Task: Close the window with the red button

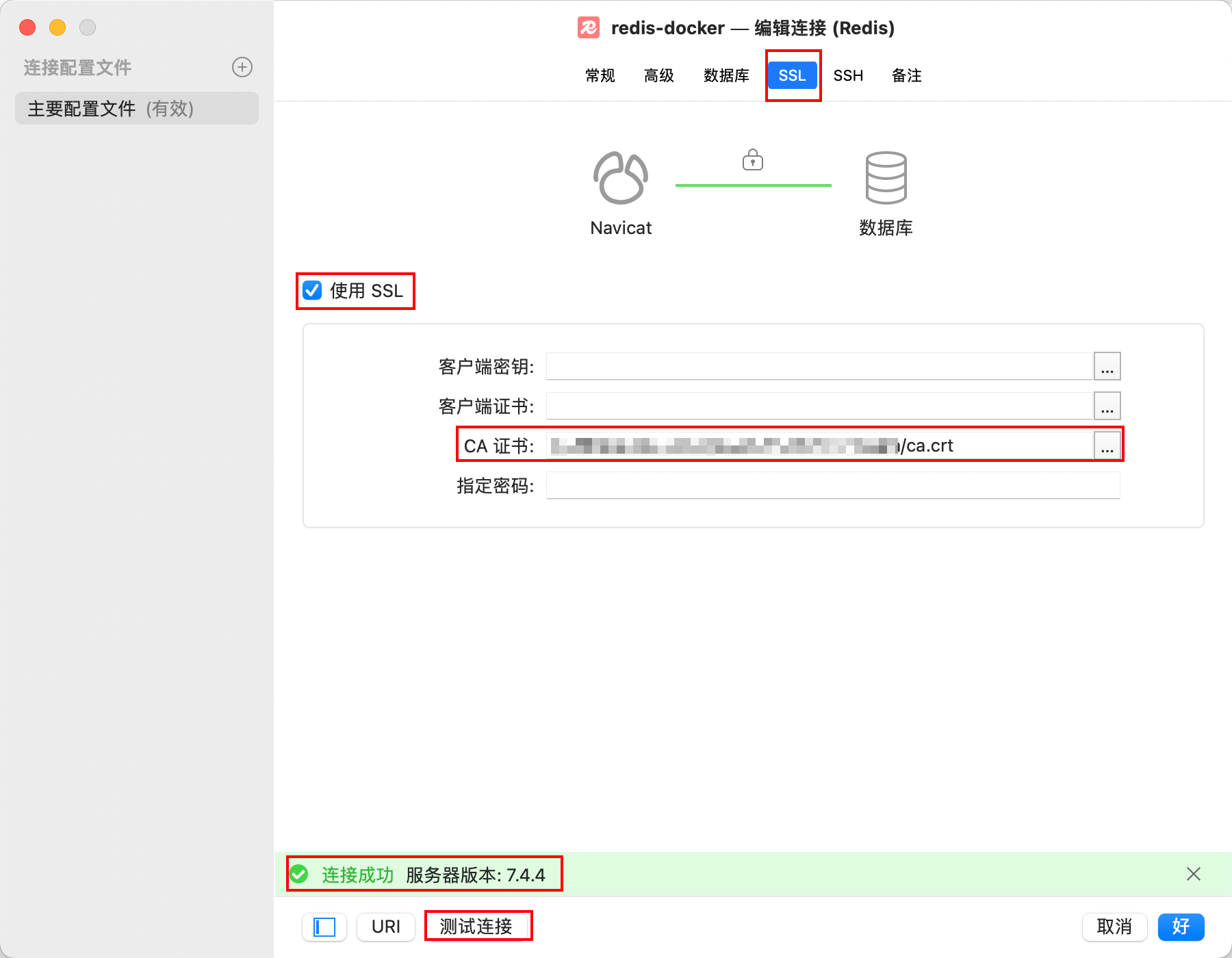Action: click(27, 27)
